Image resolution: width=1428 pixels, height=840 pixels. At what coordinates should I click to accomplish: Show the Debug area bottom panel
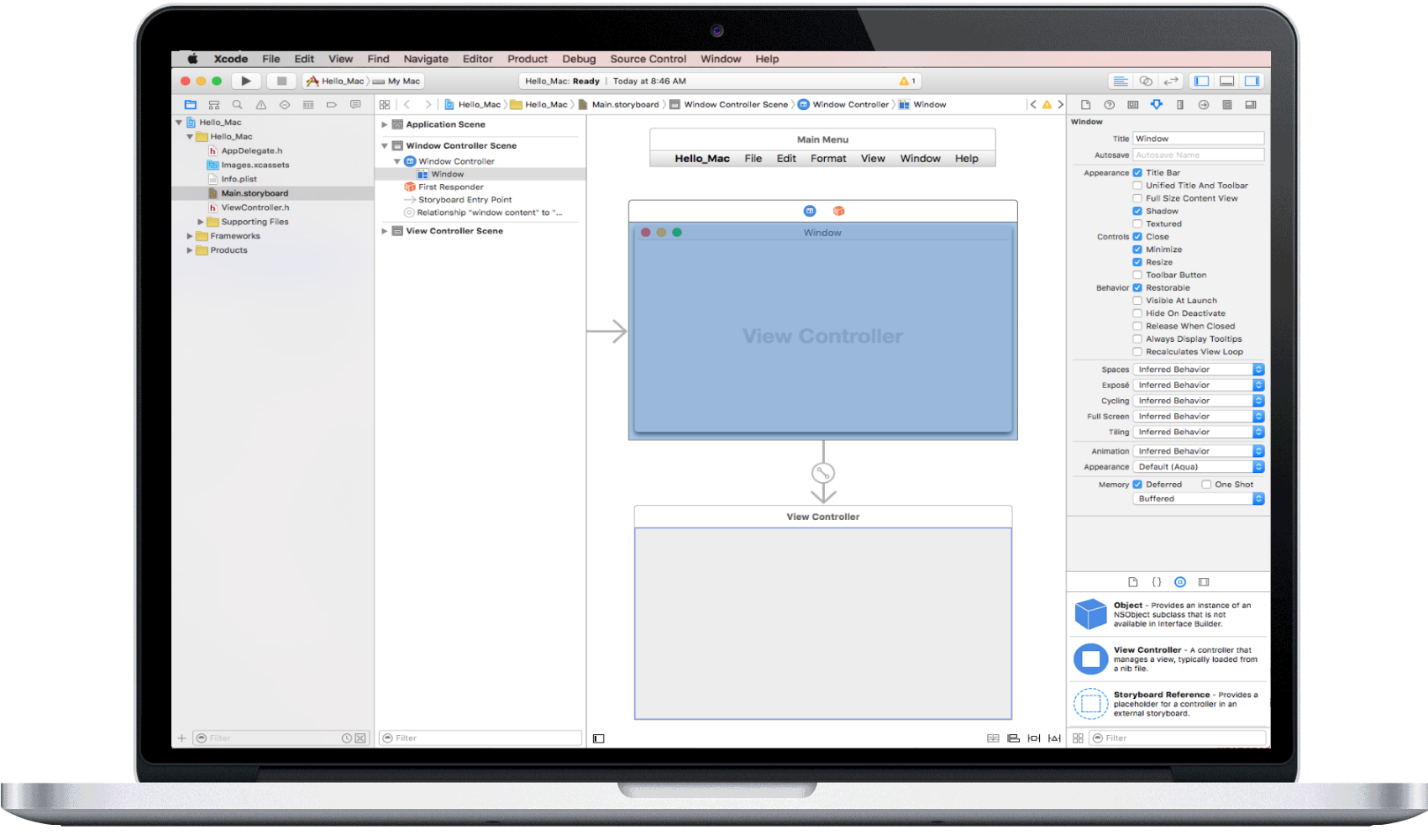[1227, 81]
